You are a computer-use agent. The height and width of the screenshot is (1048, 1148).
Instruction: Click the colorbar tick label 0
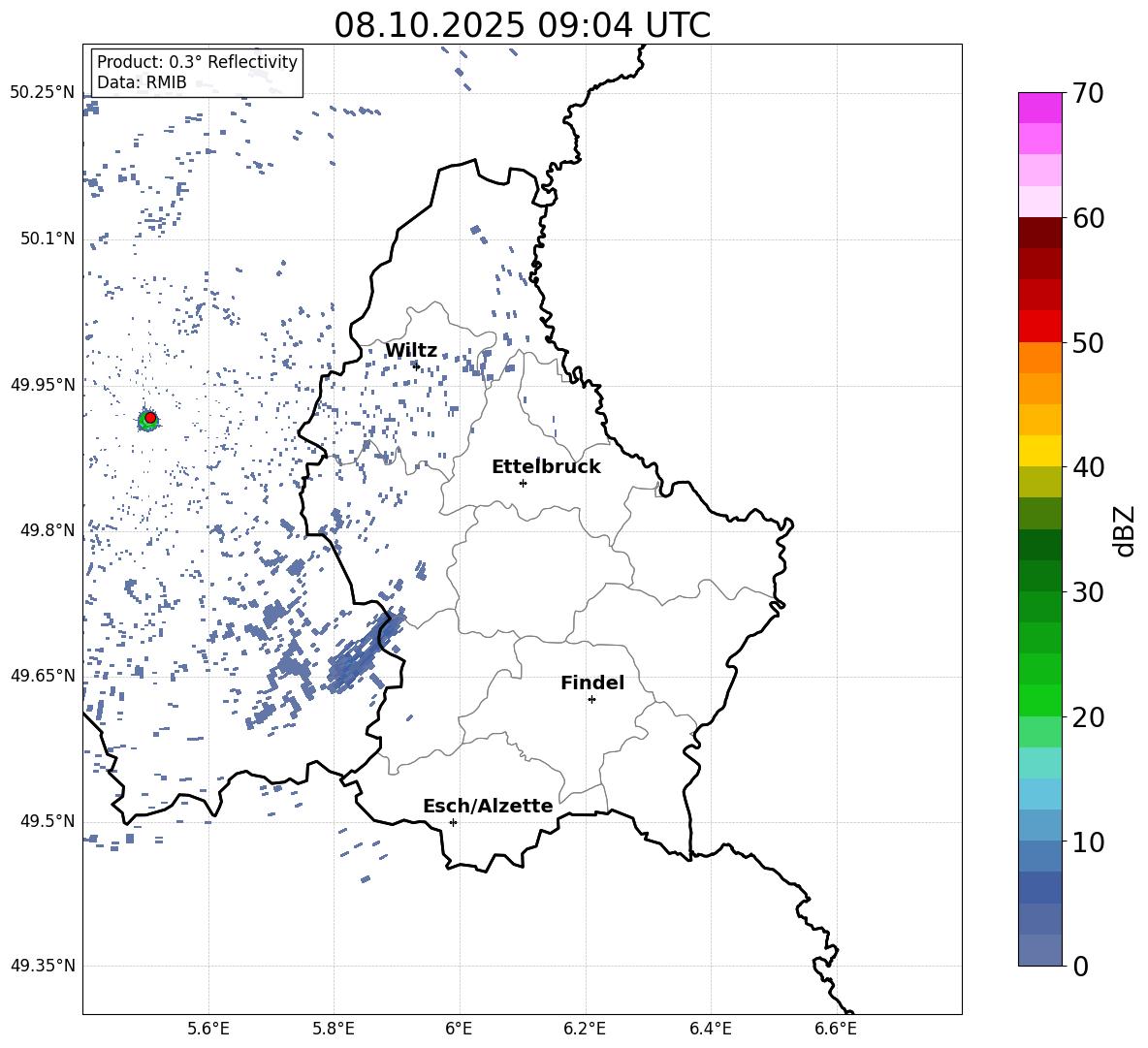pos(1080,966)
